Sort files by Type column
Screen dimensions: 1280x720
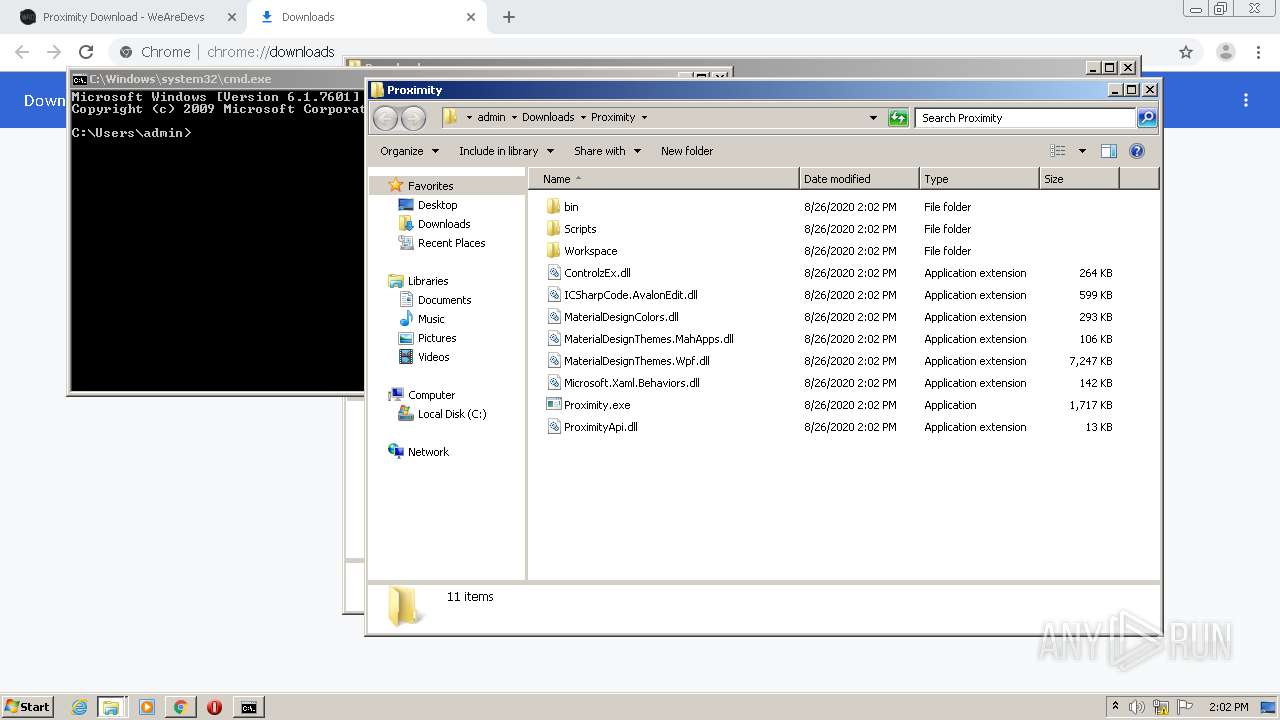pos(979,179)
